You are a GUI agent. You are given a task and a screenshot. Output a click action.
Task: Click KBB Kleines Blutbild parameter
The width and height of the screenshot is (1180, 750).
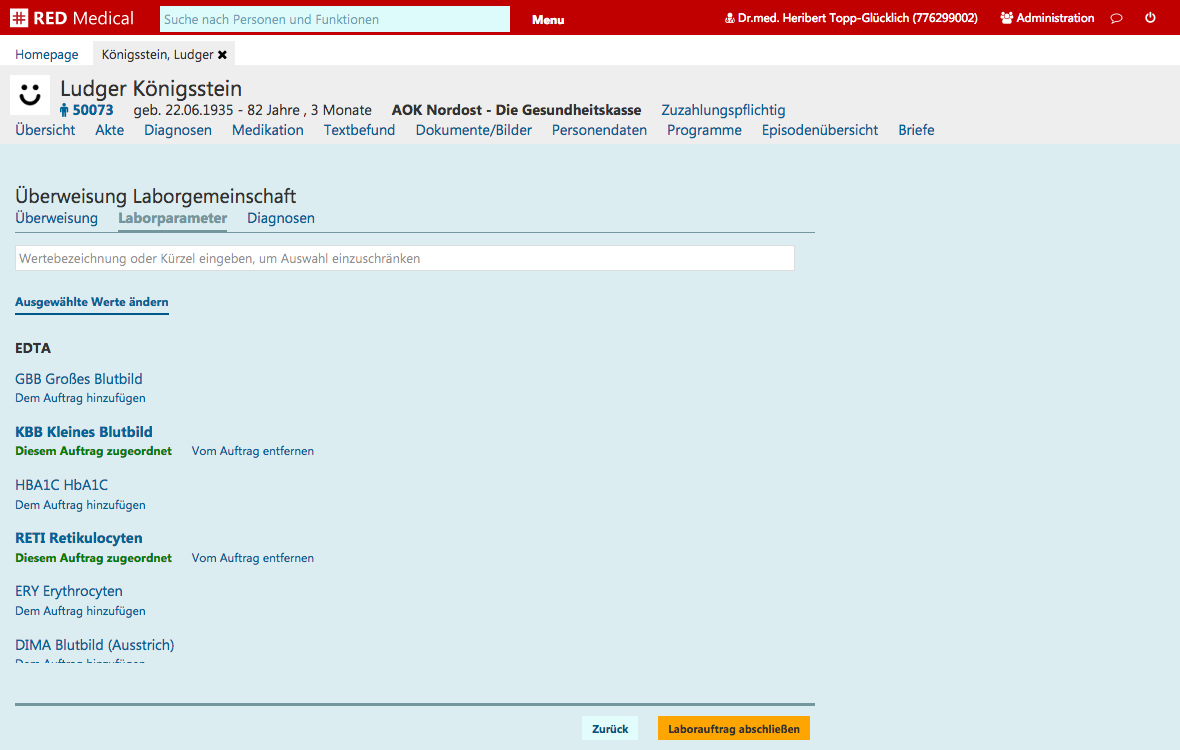(84, 432)
